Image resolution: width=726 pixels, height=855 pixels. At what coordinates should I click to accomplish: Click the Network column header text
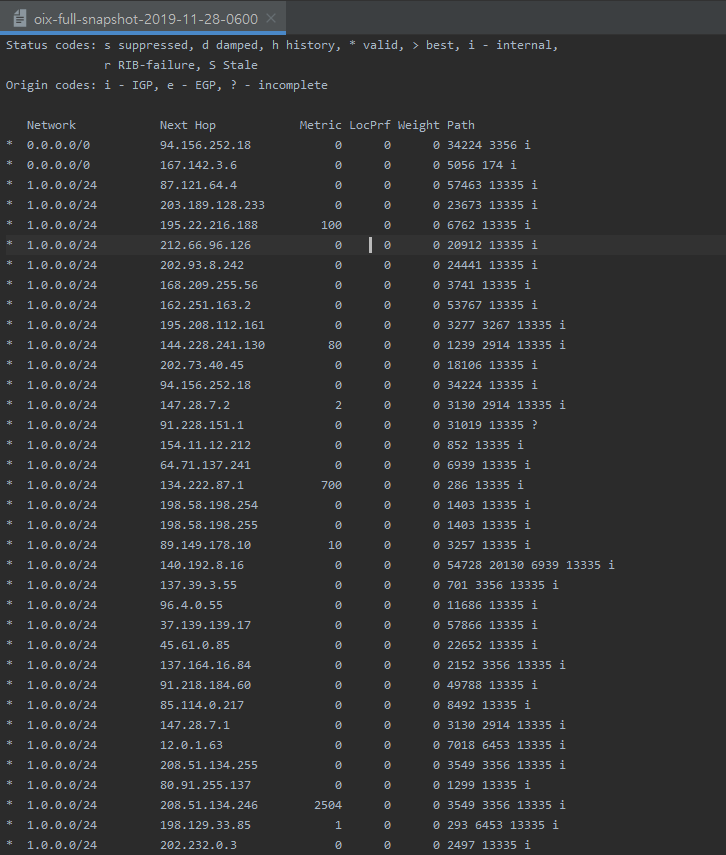click(x=51, y=125)
